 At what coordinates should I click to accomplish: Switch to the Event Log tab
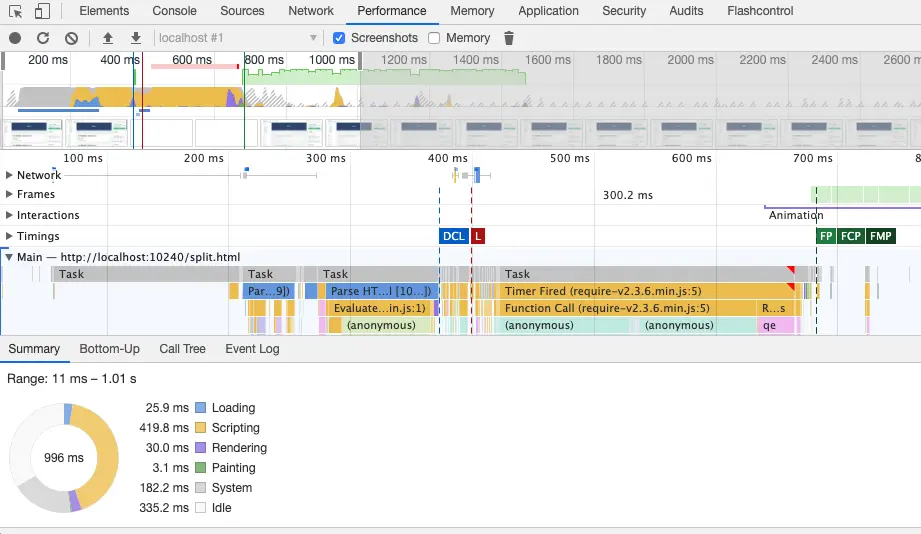tap(252, 349)
